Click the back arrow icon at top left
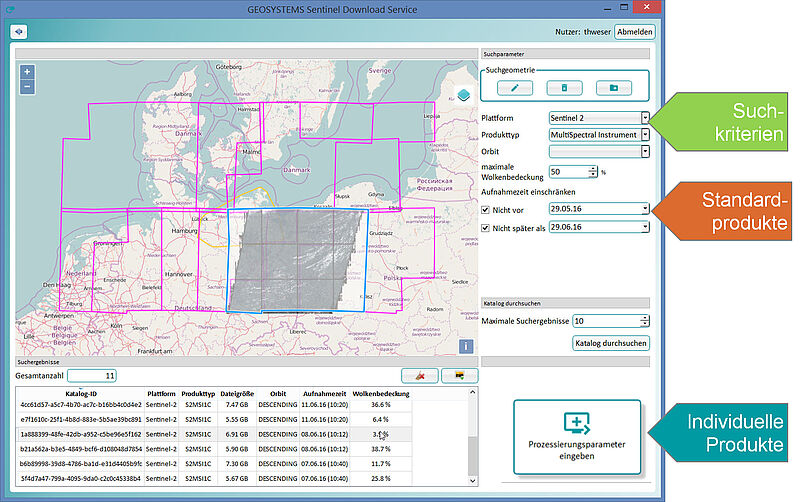The height and width of the screenshot is (502, 800). point(18,32)
